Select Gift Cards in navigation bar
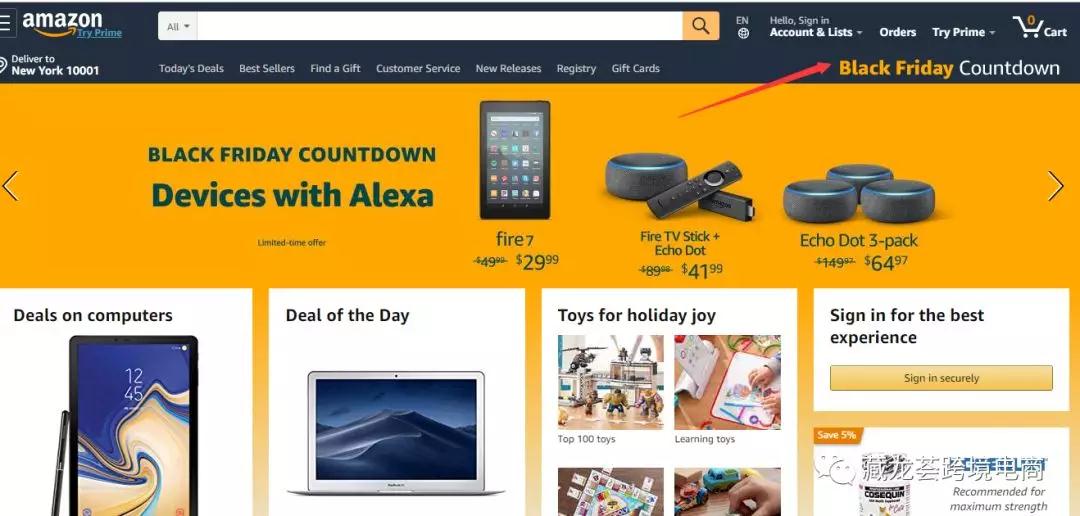 pos(635,68)
